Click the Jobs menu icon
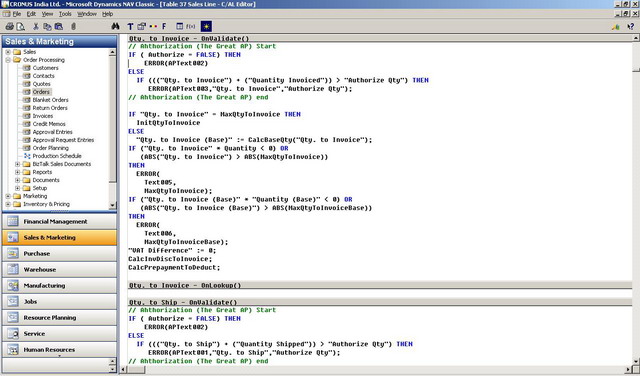 13,302
